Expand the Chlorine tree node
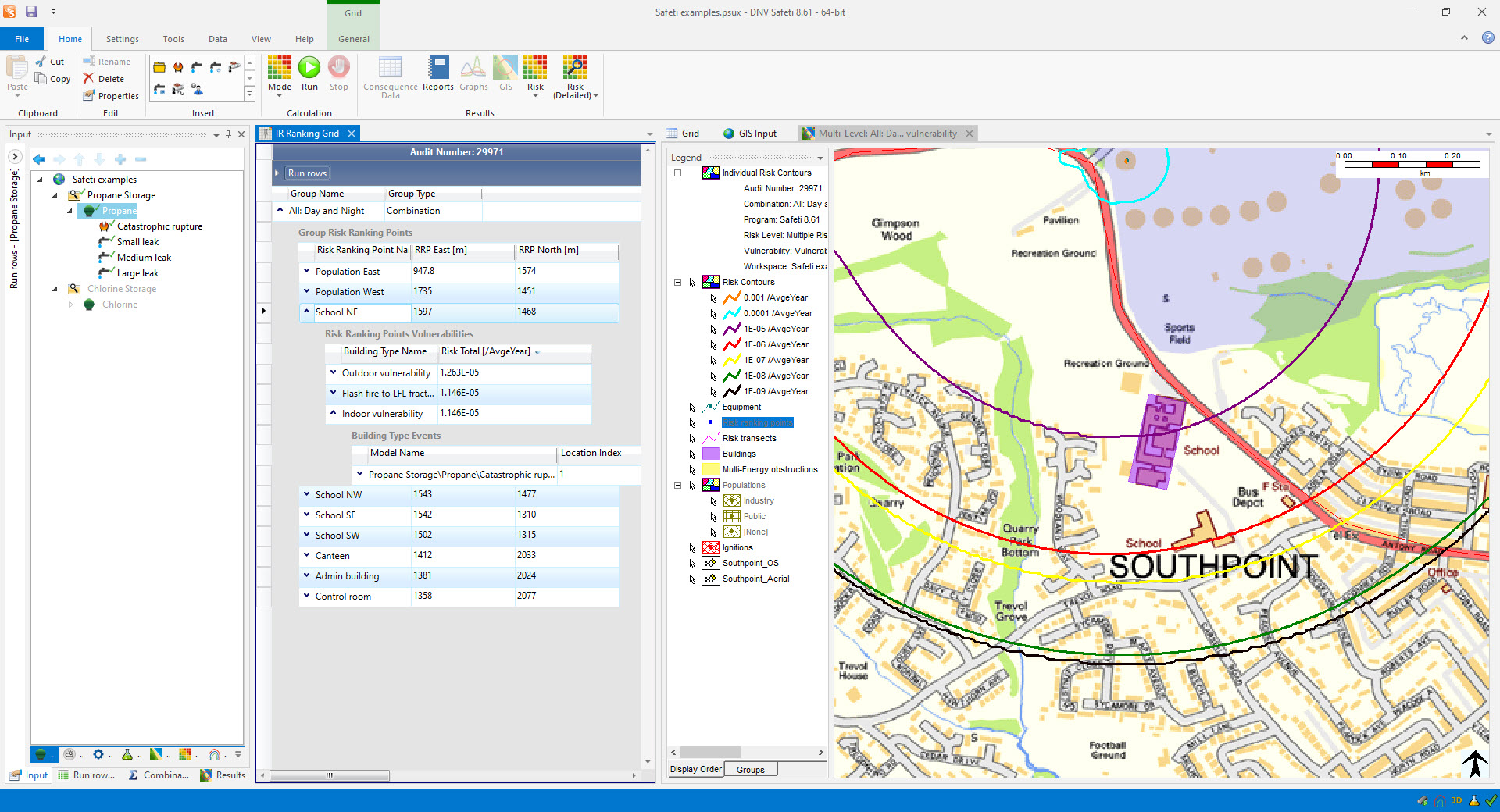 click(x=70, y=304)
